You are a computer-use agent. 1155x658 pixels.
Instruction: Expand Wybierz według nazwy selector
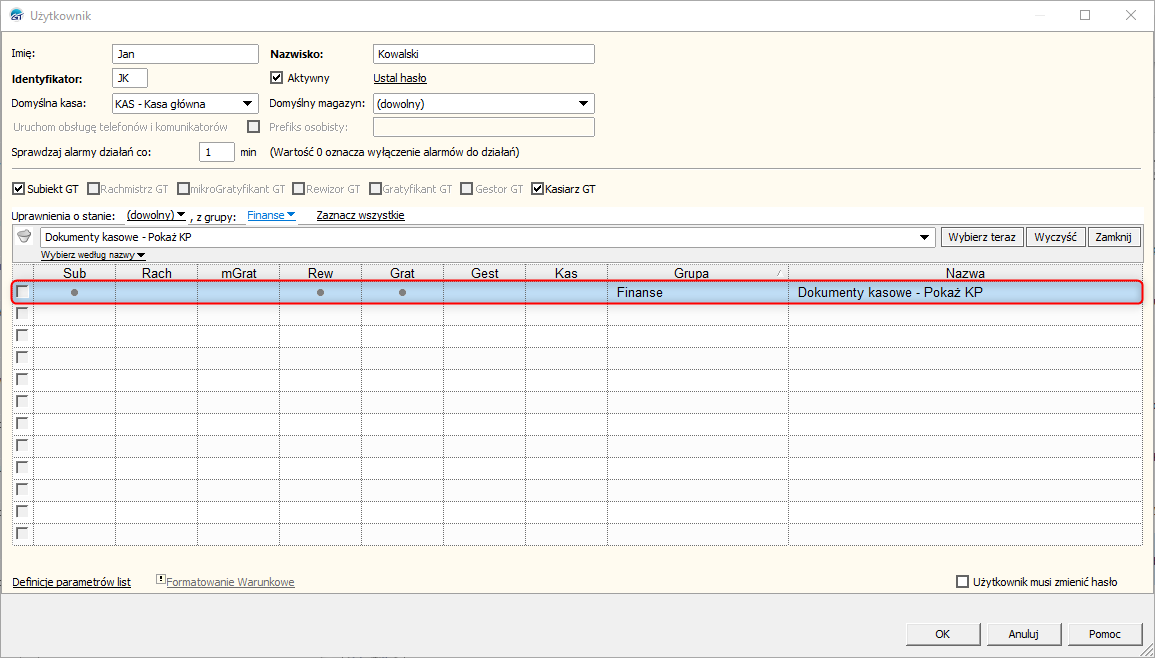tap(93, 255)
